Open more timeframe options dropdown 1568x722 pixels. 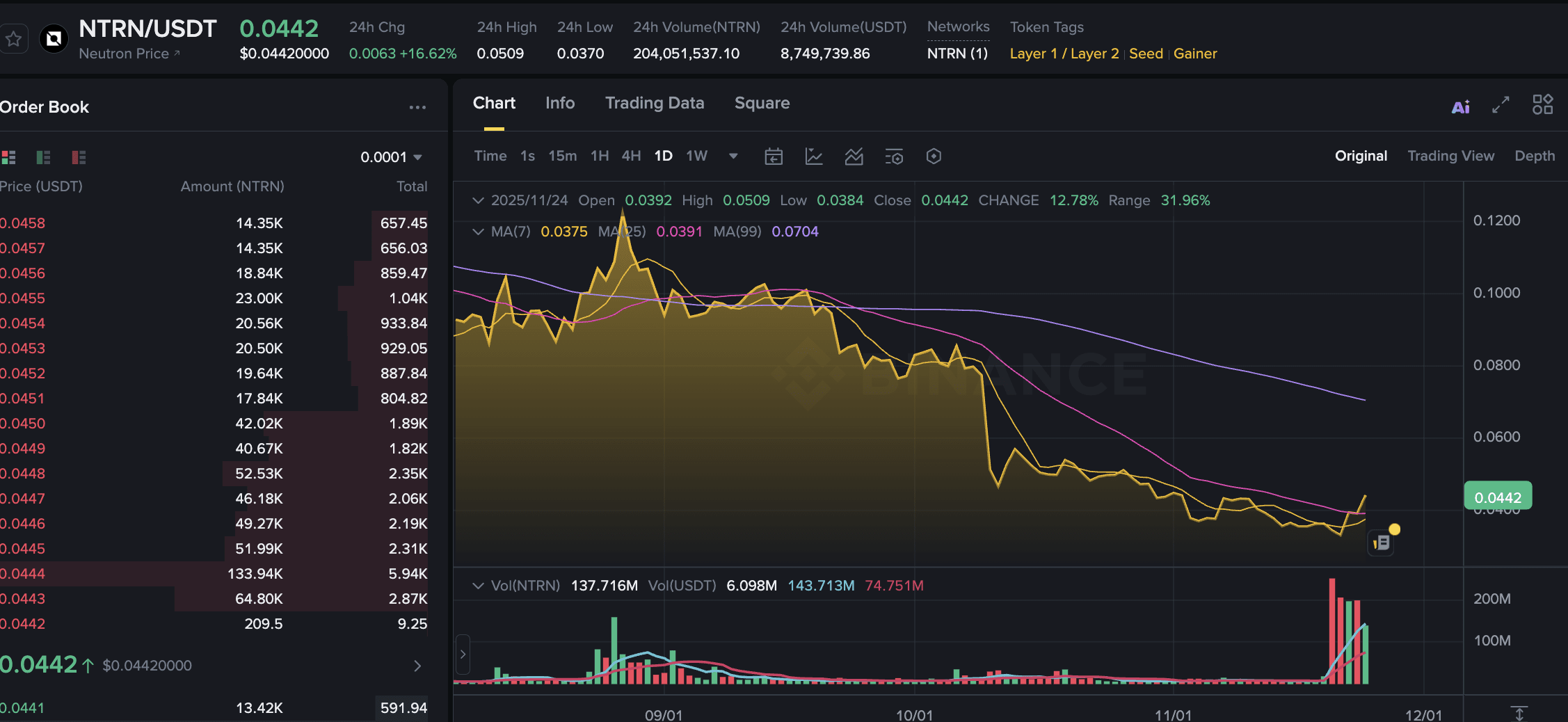(733, 157)
